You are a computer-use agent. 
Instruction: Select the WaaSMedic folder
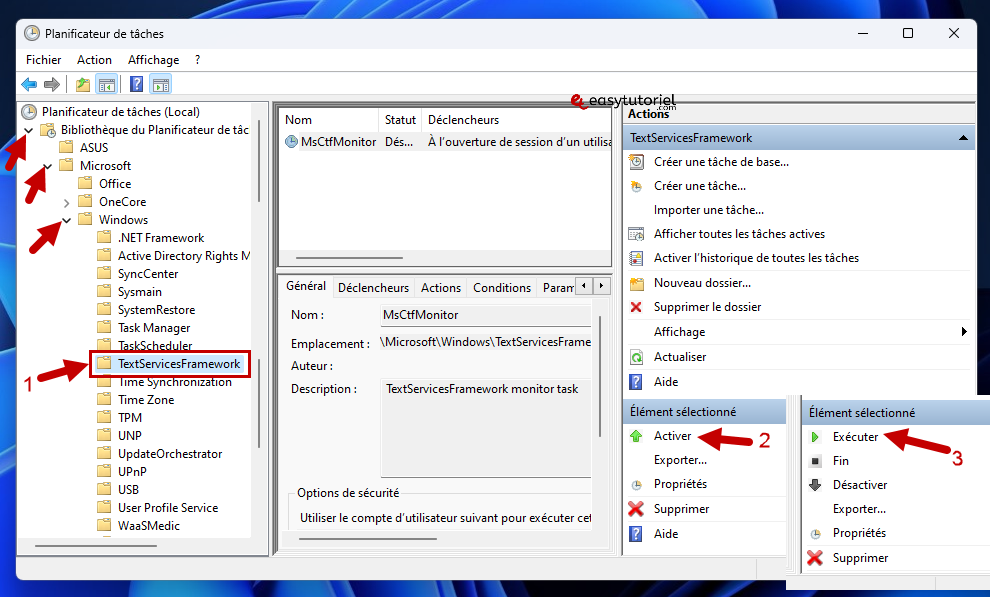pyautogui.click(x=149, y=526)
